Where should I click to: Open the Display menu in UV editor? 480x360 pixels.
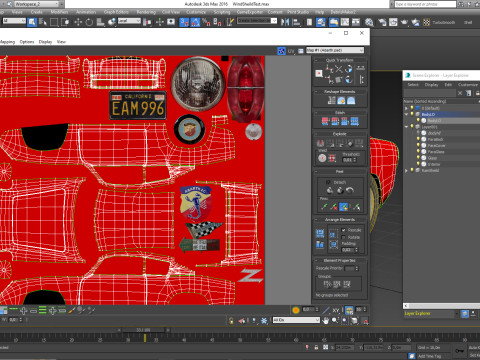tap(45, 42)
